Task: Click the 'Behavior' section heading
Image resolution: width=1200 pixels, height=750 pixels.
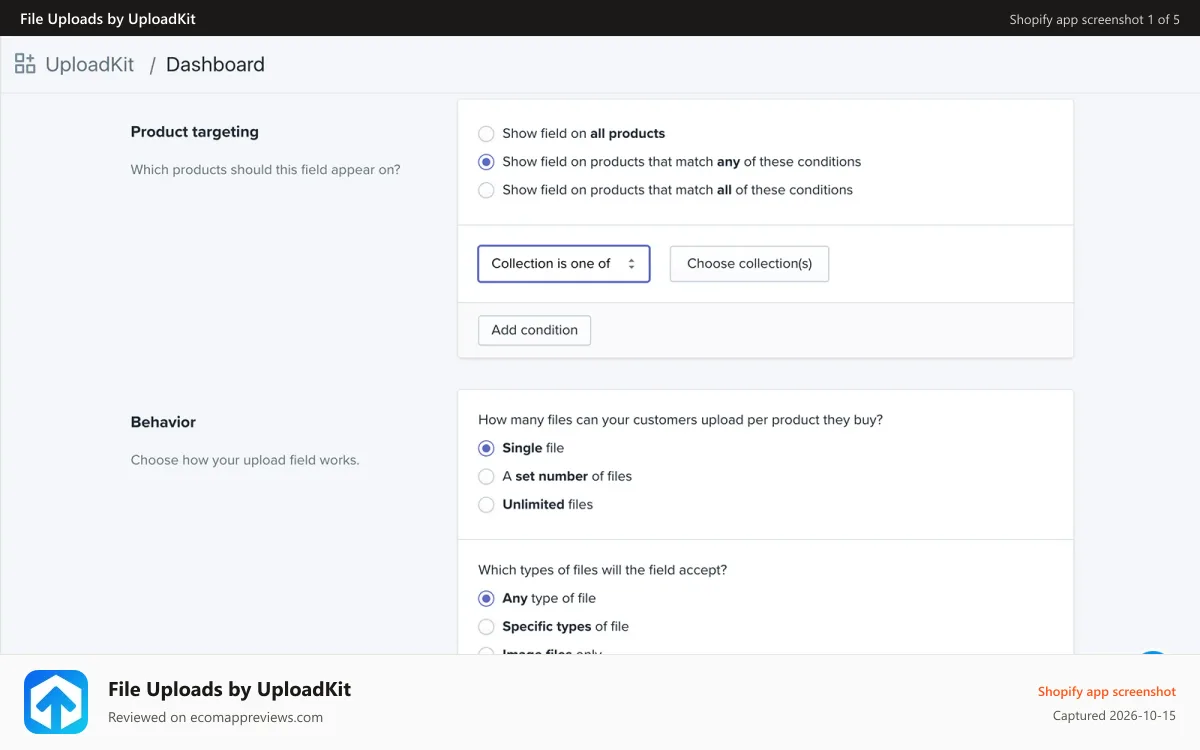Action: pos(163,422)
